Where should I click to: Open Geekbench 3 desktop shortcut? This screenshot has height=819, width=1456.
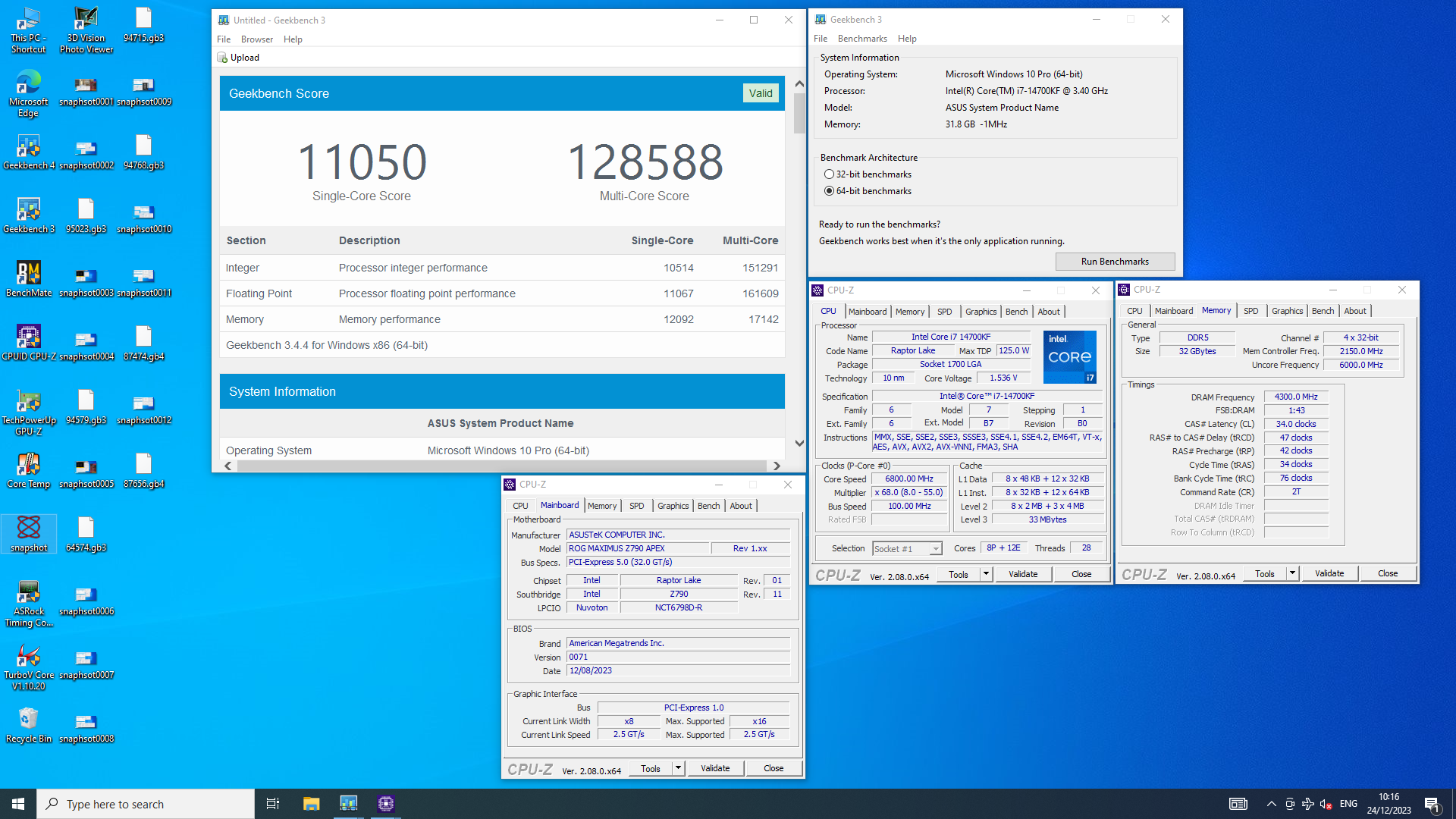click(29, 215)
